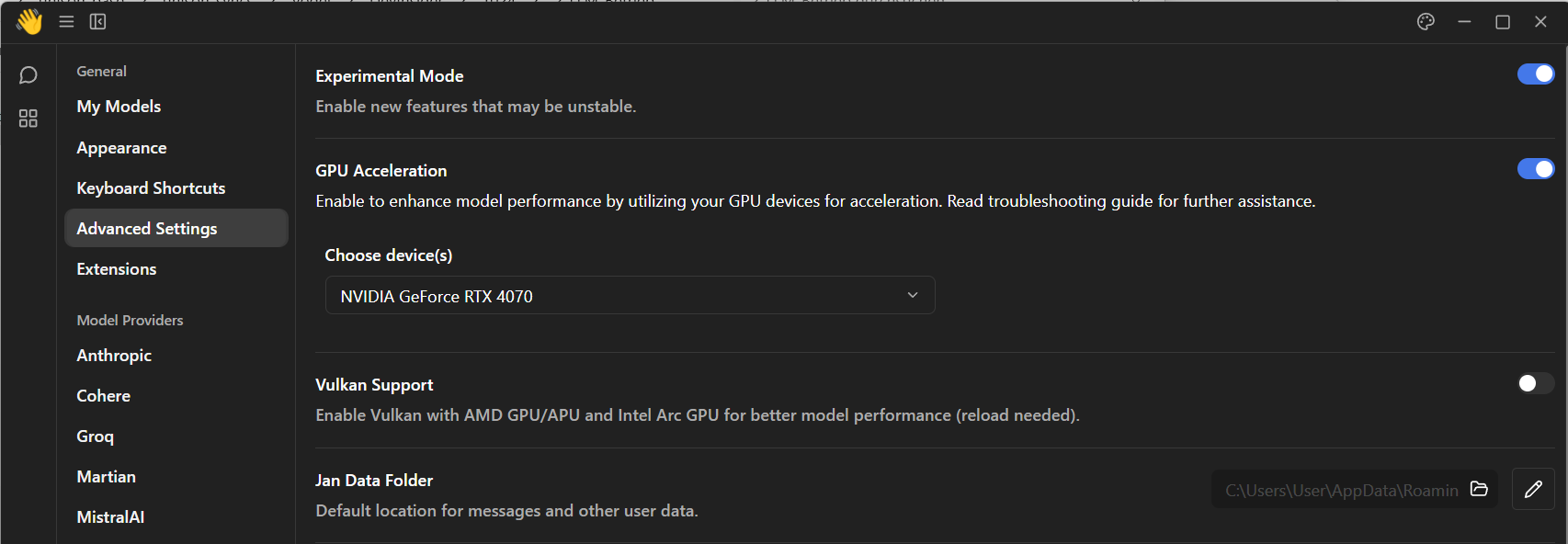Enable the Vulkan Support toggle
The image size is (1568, 544).
(1536, 383)
